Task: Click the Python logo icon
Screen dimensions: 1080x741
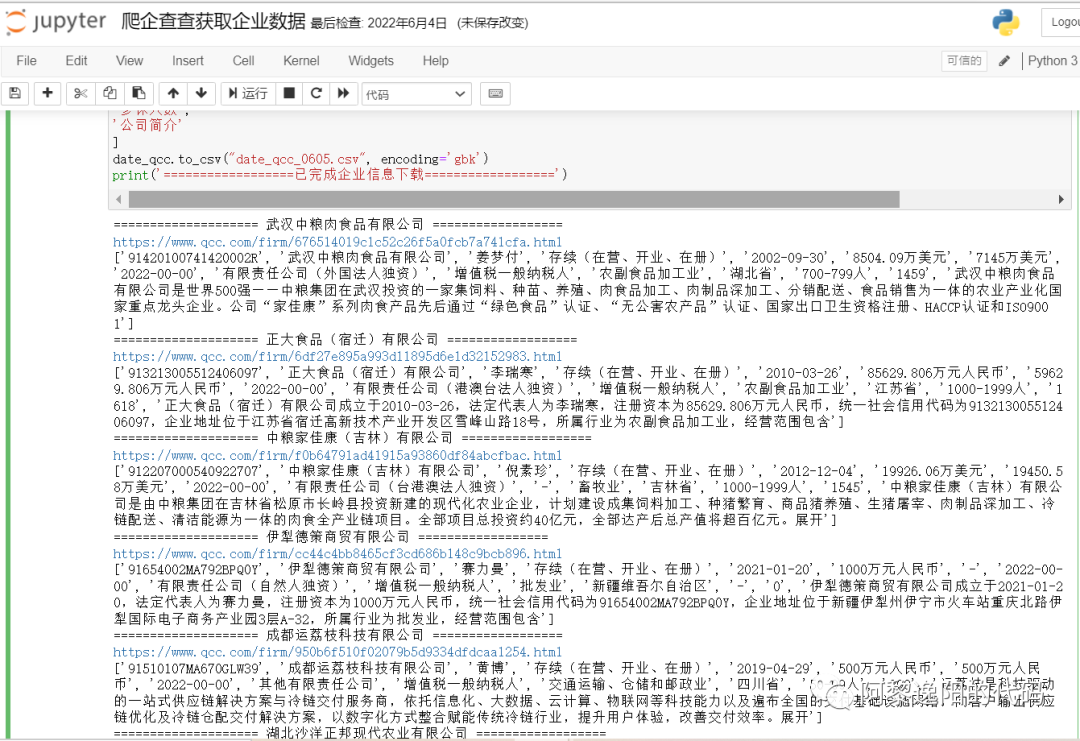Action: [x=1006, y=22]
